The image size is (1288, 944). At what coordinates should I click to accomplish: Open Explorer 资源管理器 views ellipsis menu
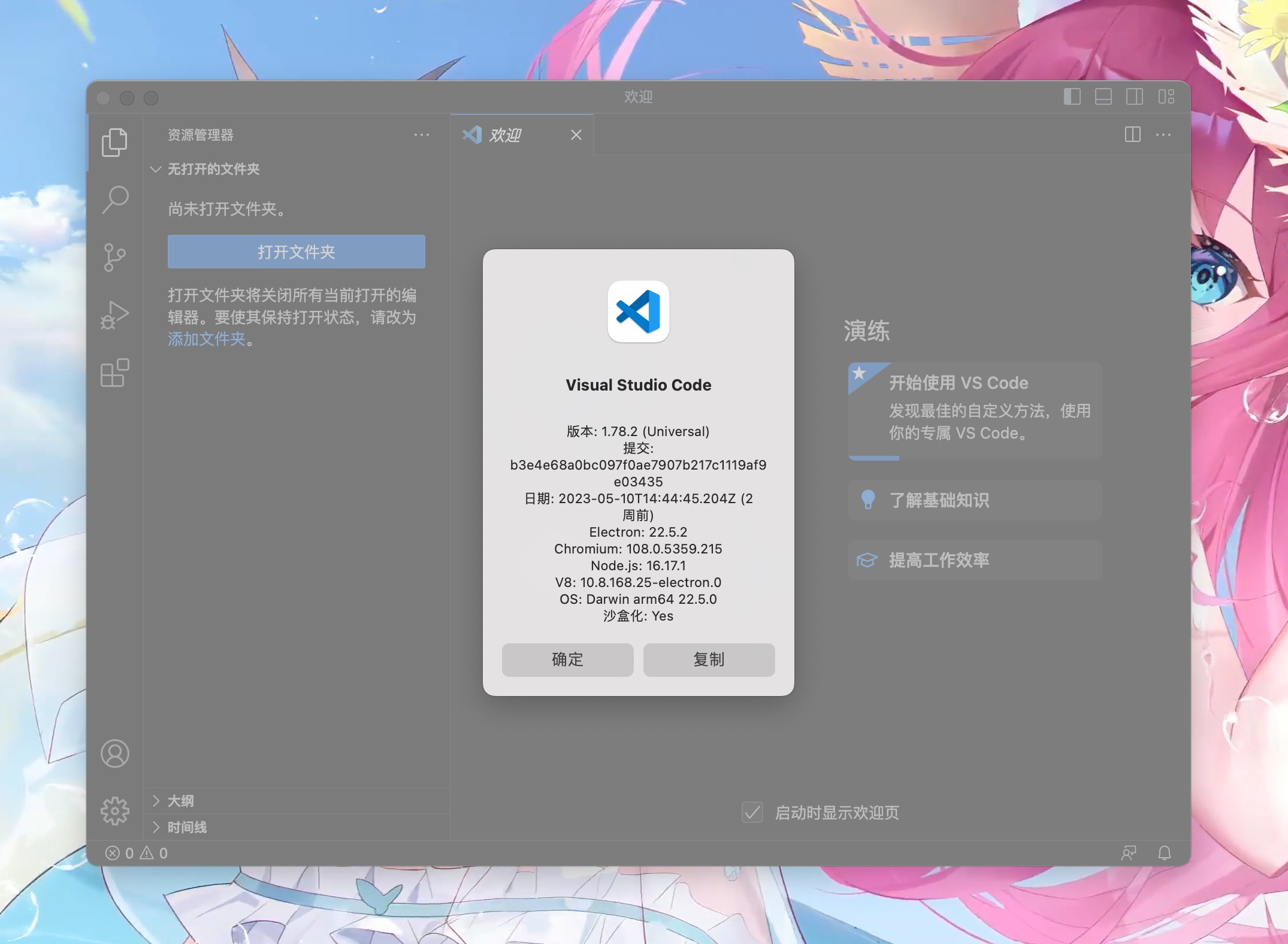point(422,135)
